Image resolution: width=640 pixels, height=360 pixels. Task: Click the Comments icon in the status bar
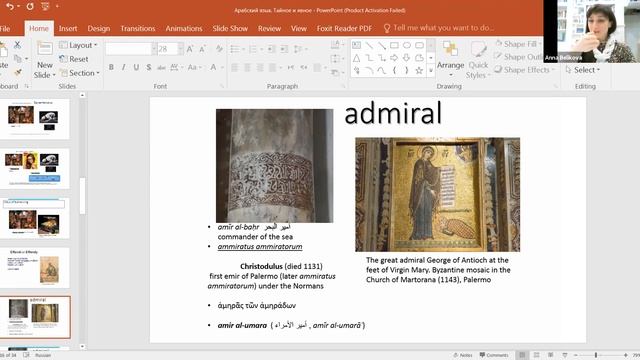click(494, 355)
